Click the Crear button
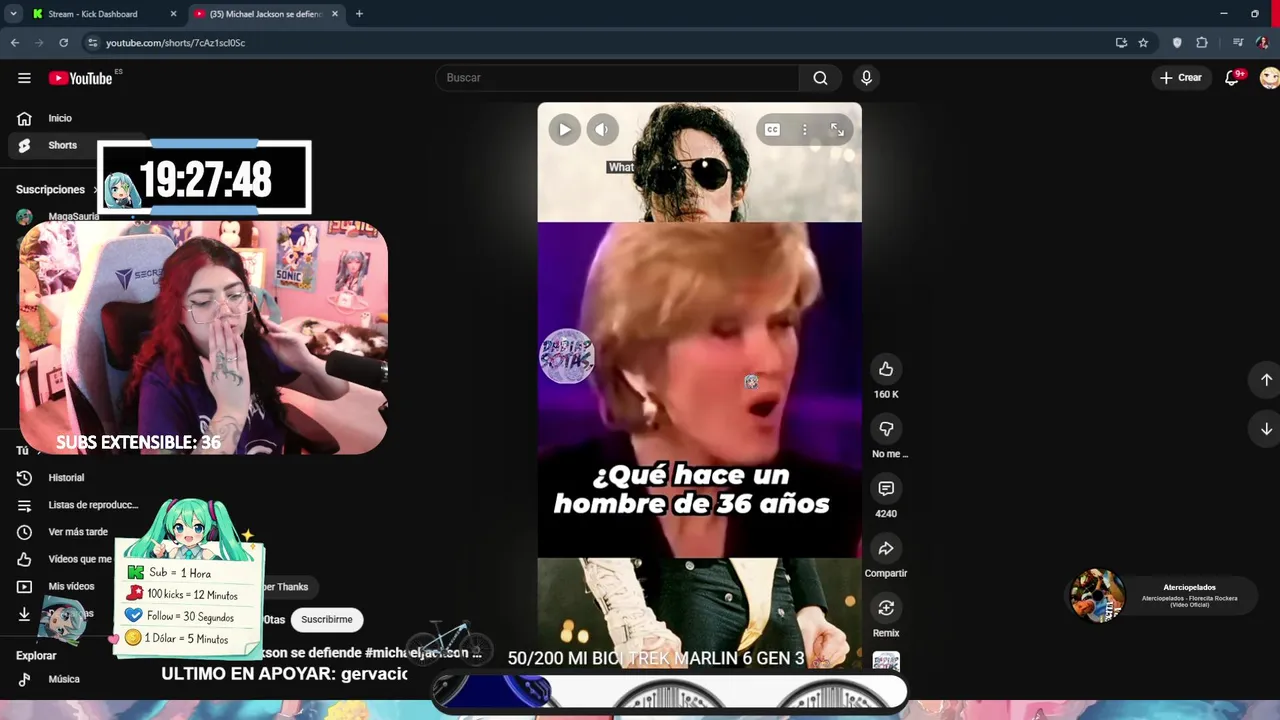 click(x=1181, y=78)
